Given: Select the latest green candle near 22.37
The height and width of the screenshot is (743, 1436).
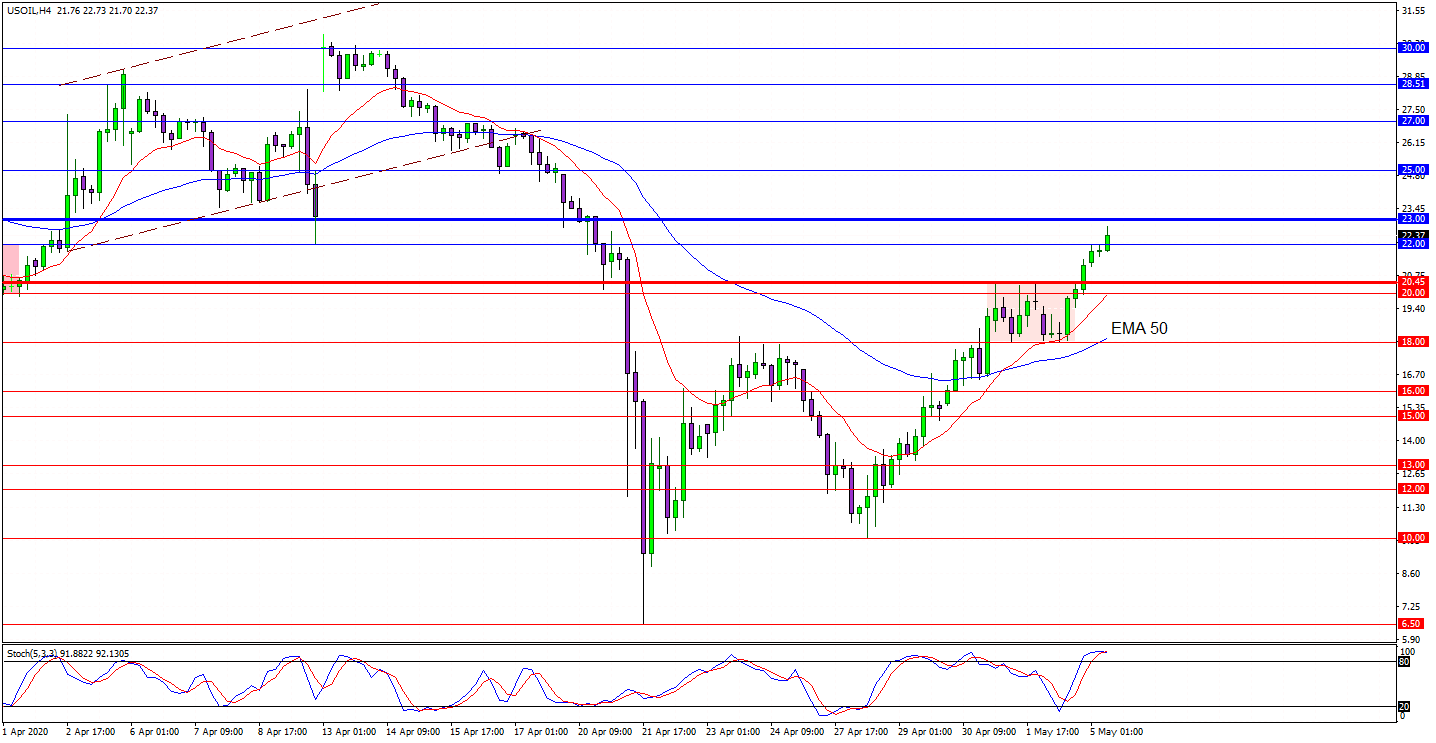Looking at the screenshot, I should [1107, 242].
